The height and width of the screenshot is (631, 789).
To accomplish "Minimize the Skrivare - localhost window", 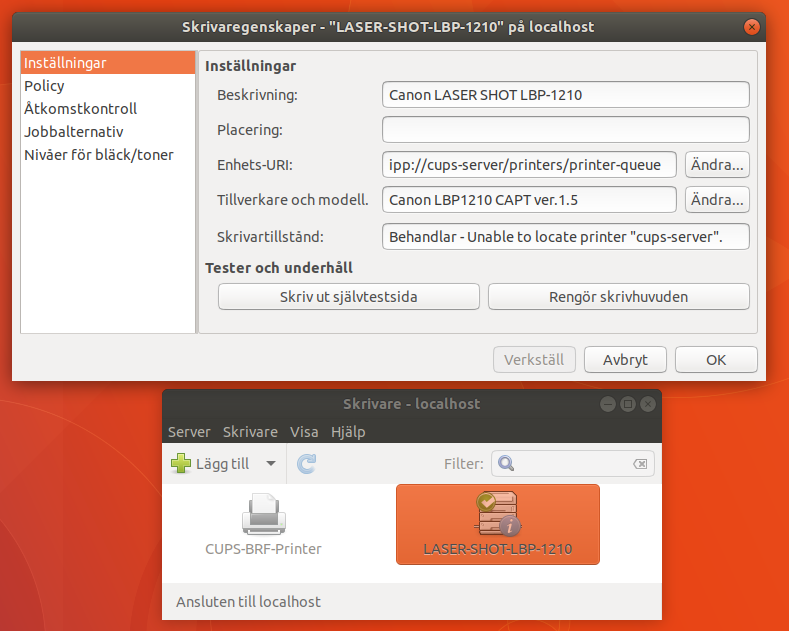I will (x=608, y=404).
